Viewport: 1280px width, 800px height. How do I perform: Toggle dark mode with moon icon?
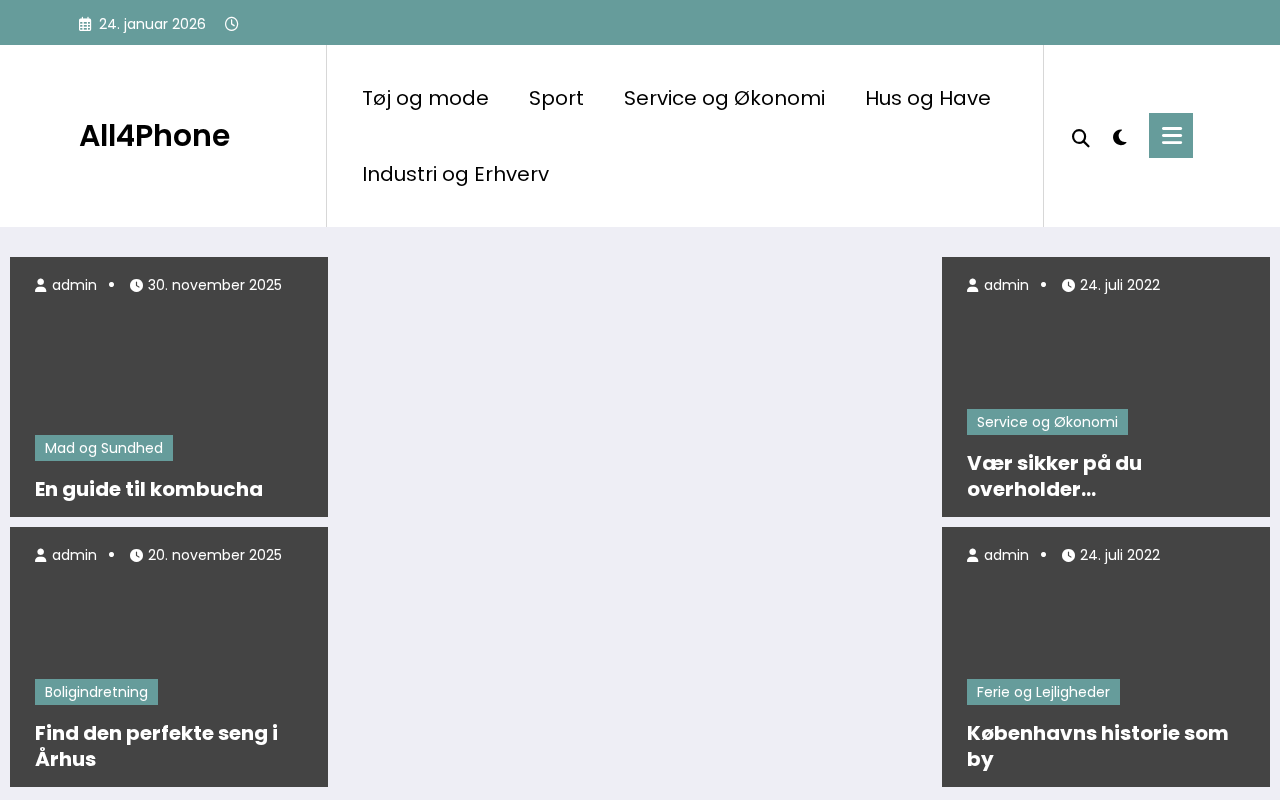pyautogui.click(x=1120, y=138)
